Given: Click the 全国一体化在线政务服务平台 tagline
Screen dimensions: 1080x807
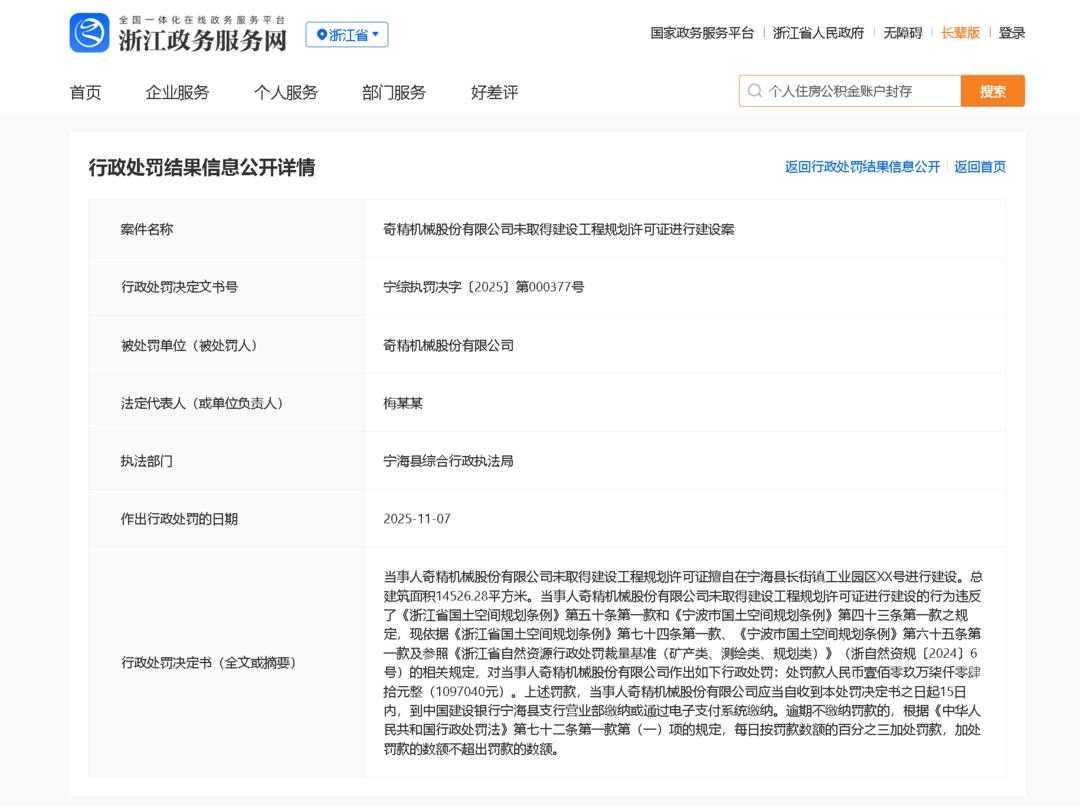Looking at the screenshot, I should coord(202,20).
